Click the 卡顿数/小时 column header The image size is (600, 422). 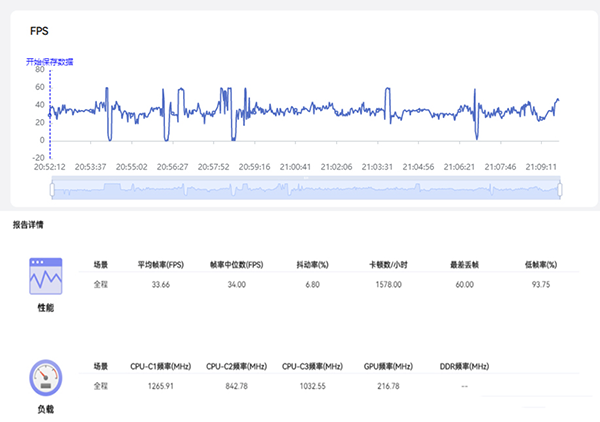(387, 265)
